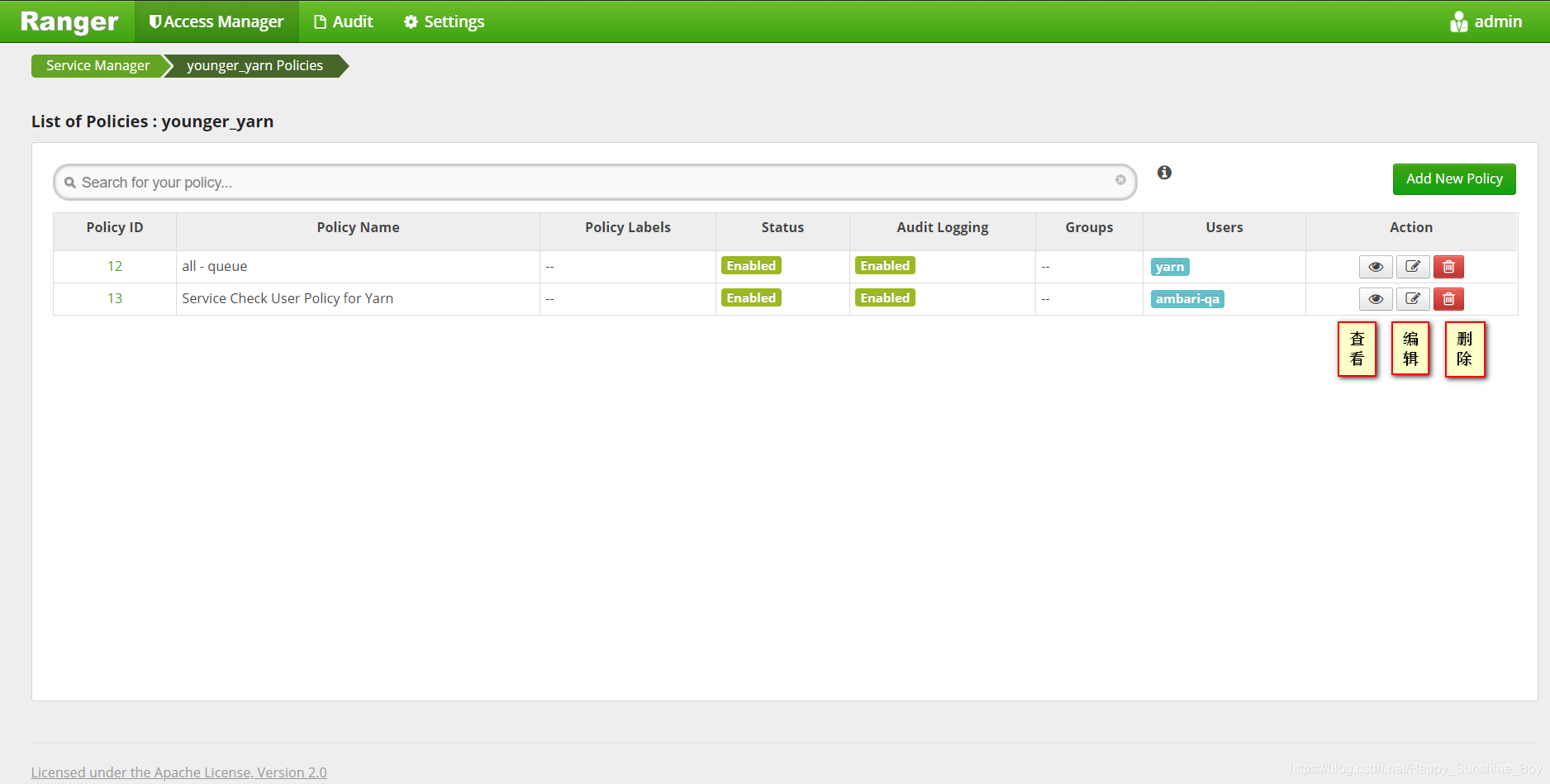Image resolution: width=1550 pixels, height=784 pixels.
Task: Click the info icon beside the search bar
Action: [x=1164, y=172]
